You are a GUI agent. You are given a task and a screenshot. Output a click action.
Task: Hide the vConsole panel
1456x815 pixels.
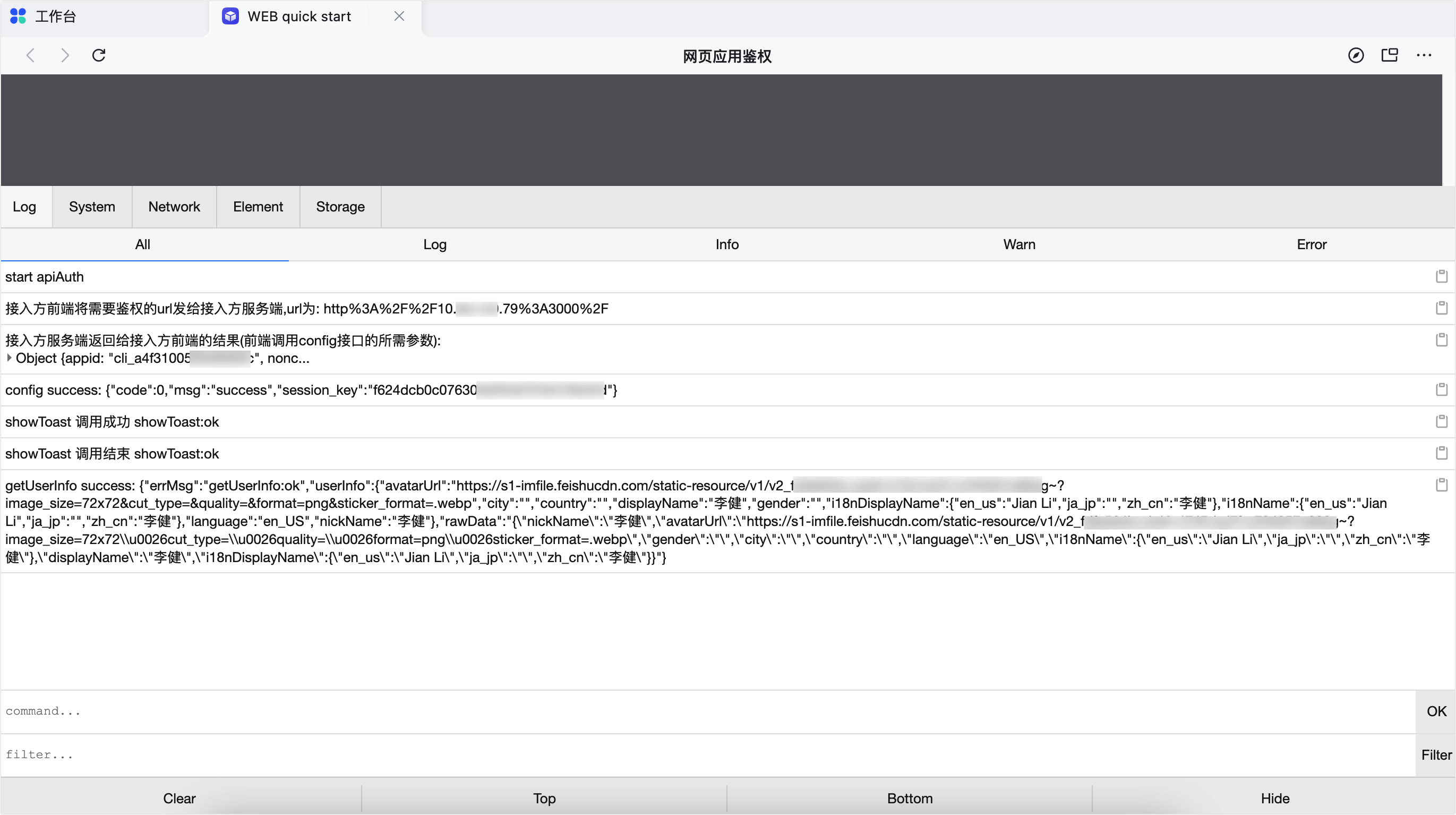pyautogui.click(x=1274, y=798)
